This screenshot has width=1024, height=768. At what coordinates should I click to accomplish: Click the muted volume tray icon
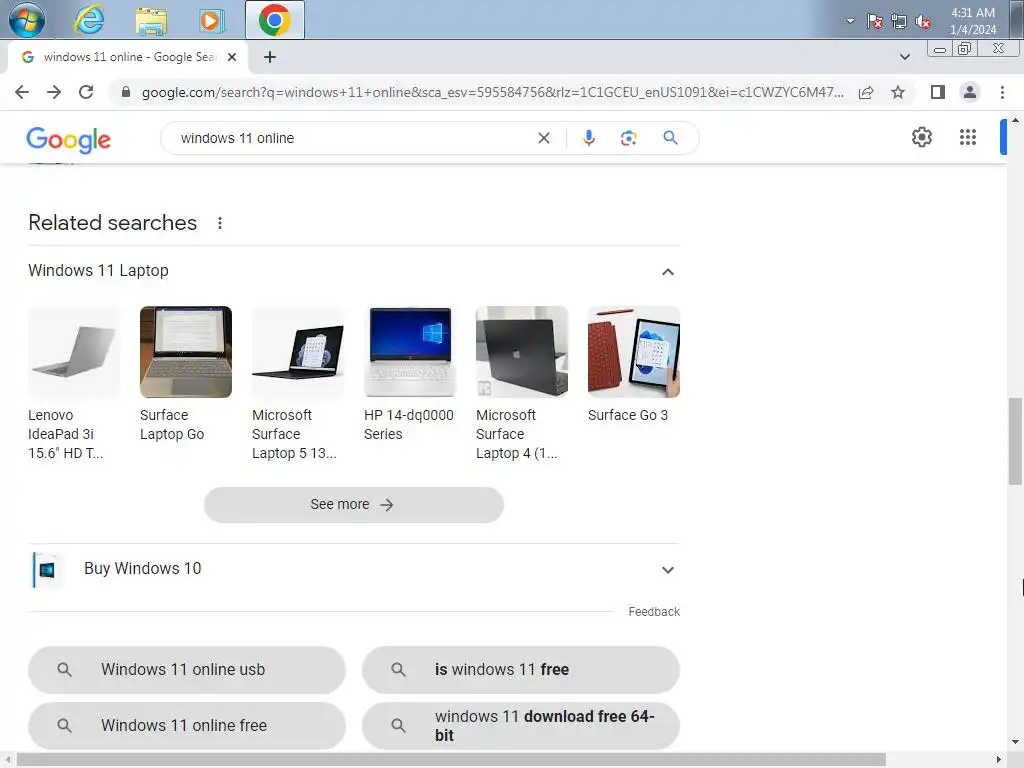(x=923, y=21)
